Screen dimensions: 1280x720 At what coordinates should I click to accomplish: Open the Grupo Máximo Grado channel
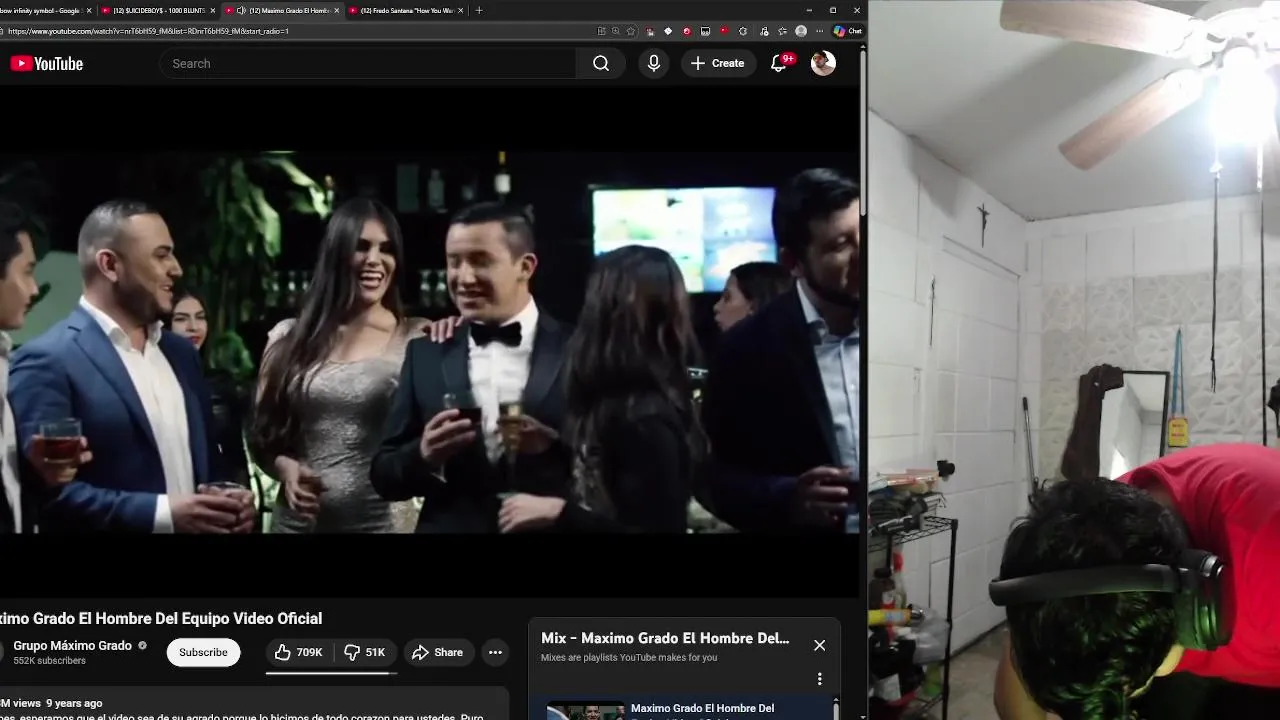72,646
